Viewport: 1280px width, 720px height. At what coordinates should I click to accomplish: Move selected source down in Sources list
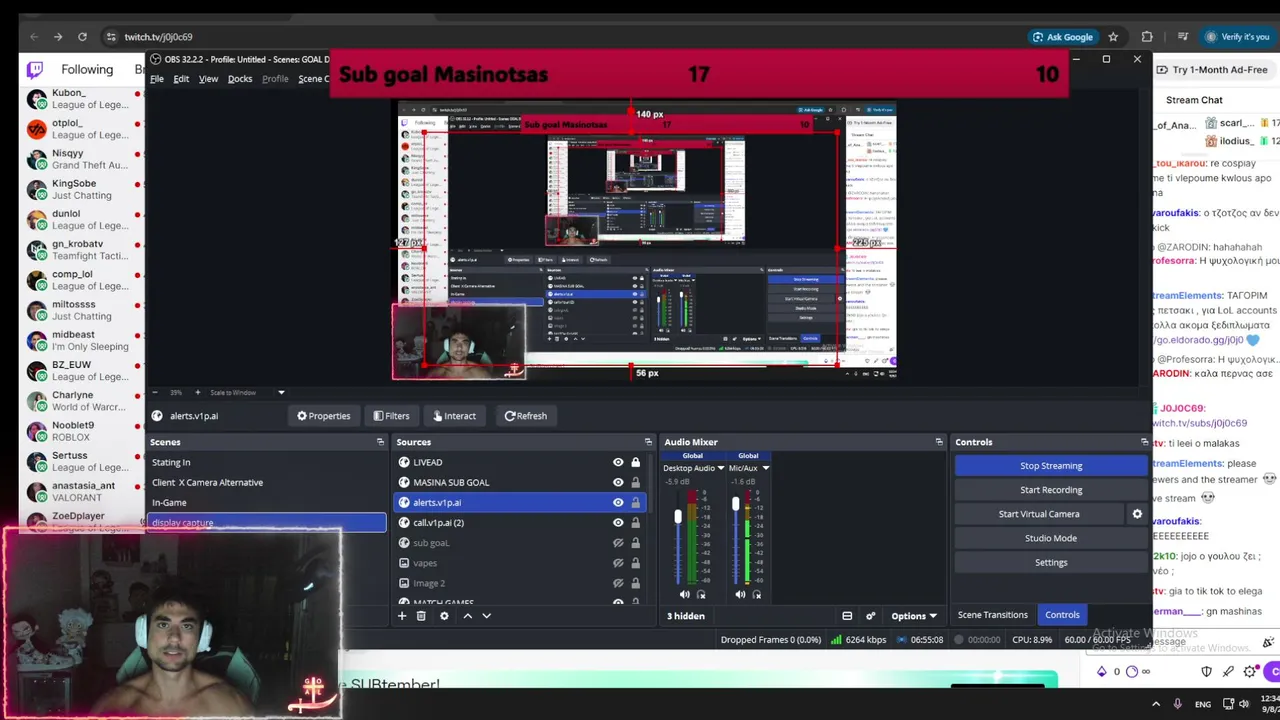point(486,616)
